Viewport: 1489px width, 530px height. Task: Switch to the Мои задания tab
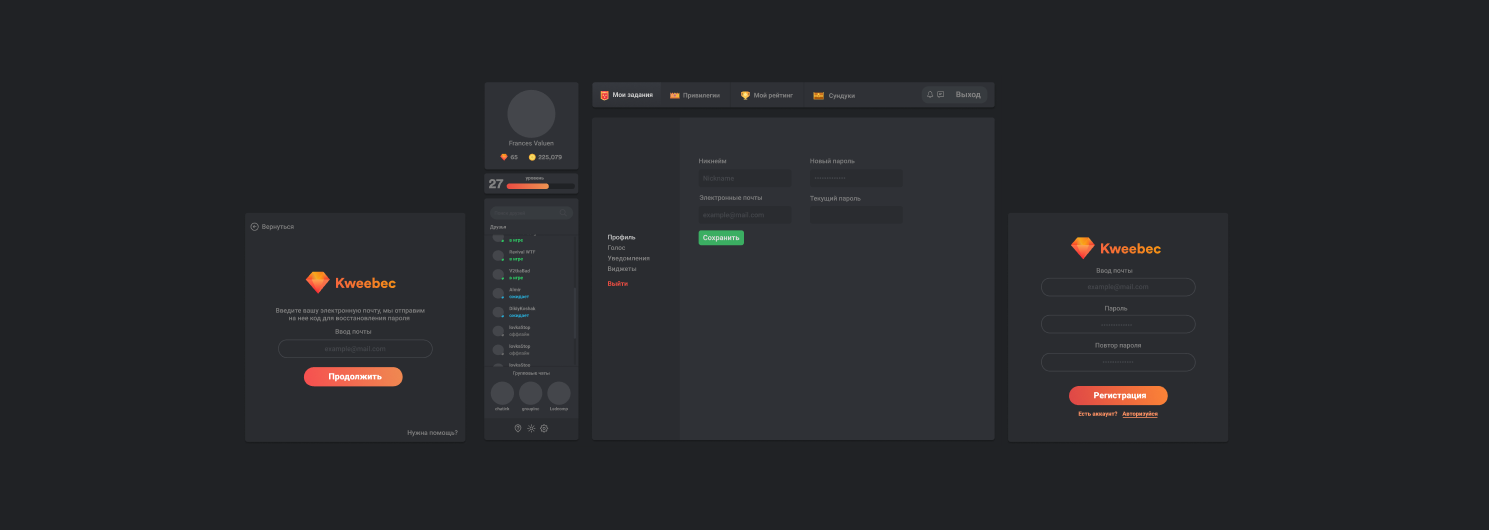point(627,95)
